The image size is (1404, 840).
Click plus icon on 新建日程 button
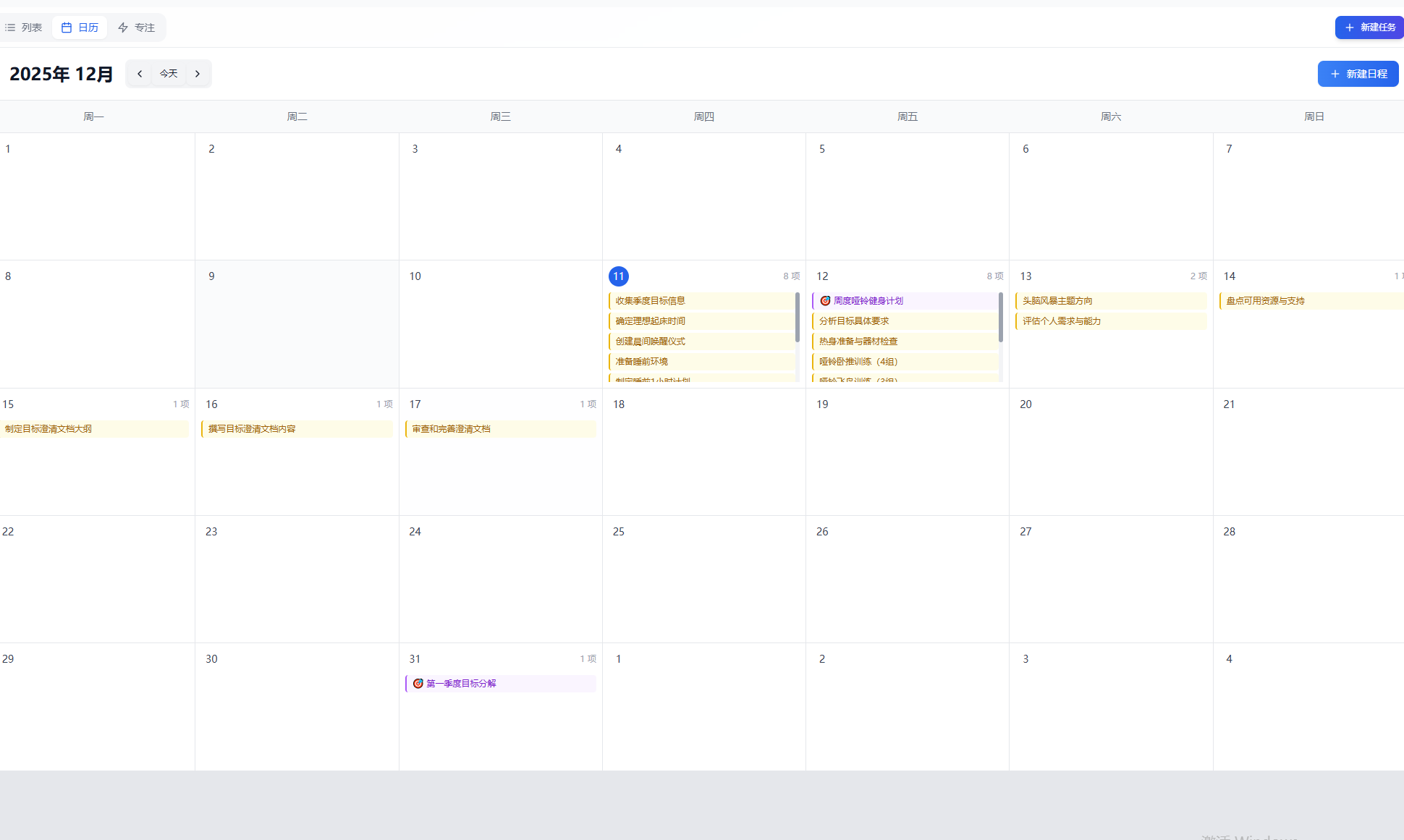pos(1335,74)
